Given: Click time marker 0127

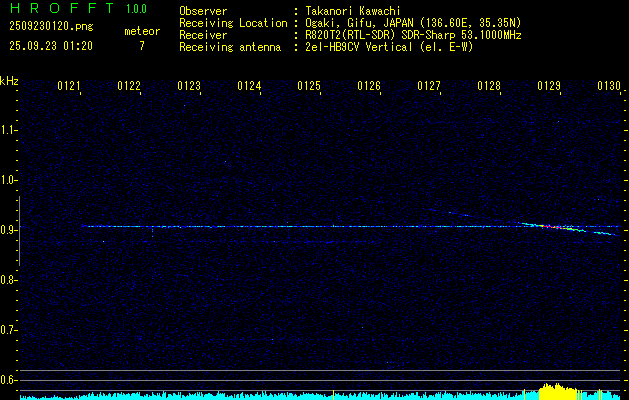Looking at the screenshot, I should pyautogui.click(x=429, y=86).
